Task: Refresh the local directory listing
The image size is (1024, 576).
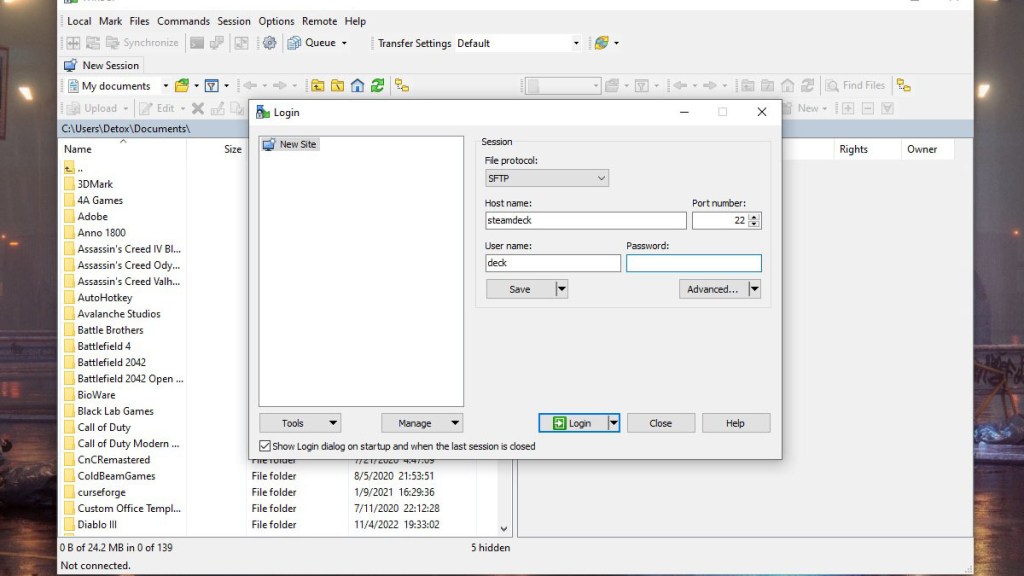Action: pyautogui.click(x=377, y=86)
